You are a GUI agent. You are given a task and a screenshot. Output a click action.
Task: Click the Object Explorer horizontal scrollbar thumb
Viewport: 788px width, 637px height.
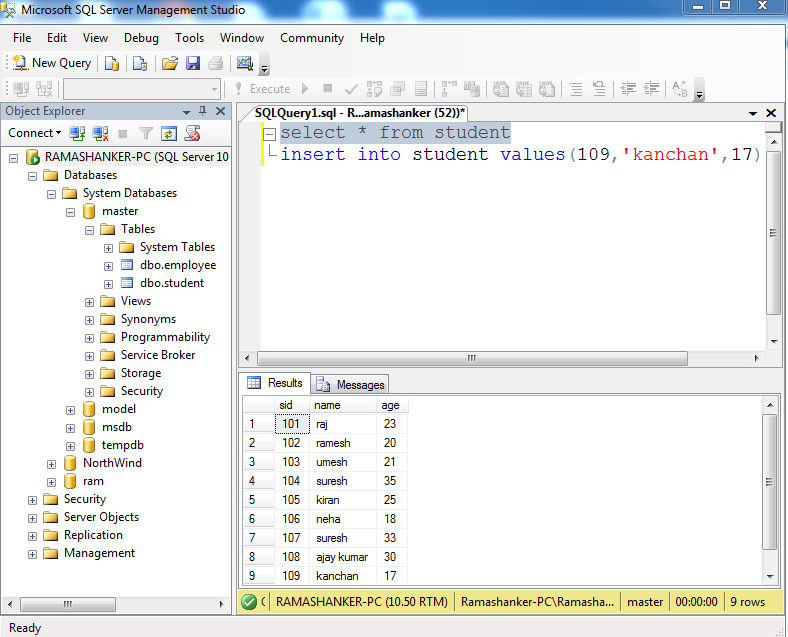(68, 604)
